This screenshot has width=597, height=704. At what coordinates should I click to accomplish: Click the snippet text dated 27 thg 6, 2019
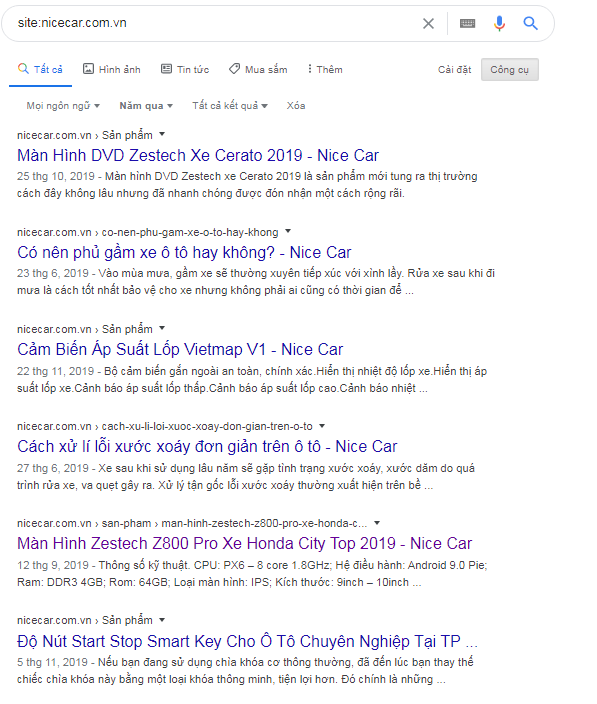click(x=246, y=476)
